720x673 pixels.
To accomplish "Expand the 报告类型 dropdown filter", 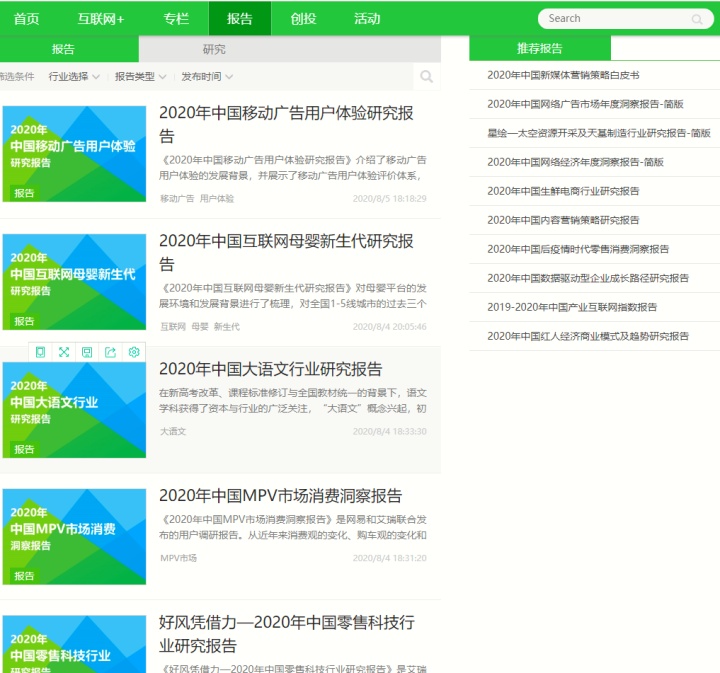I will coord(140,77).
